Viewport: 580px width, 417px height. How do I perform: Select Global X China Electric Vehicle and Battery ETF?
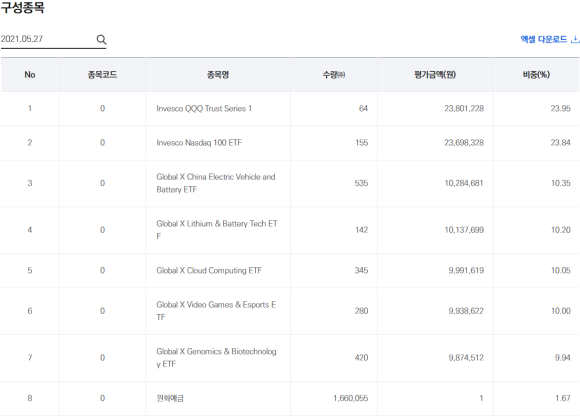[216, 183]
